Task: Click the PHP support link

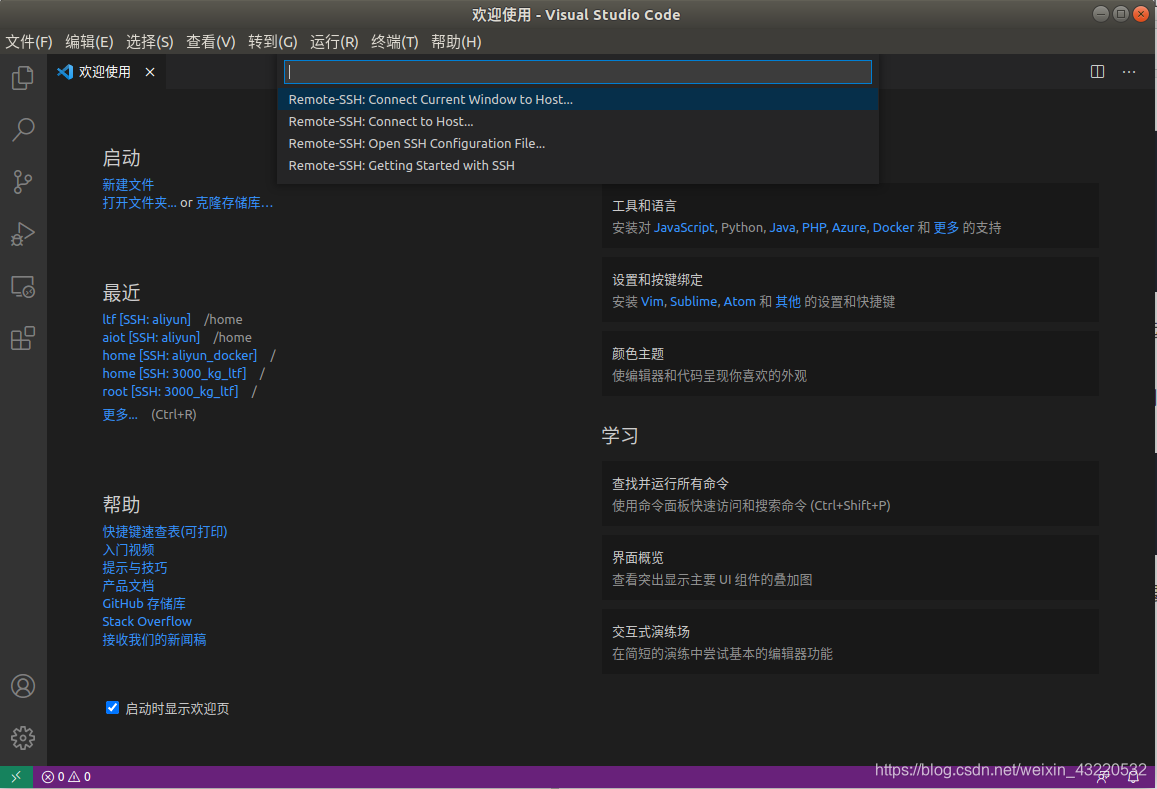Action: (813, 228)
